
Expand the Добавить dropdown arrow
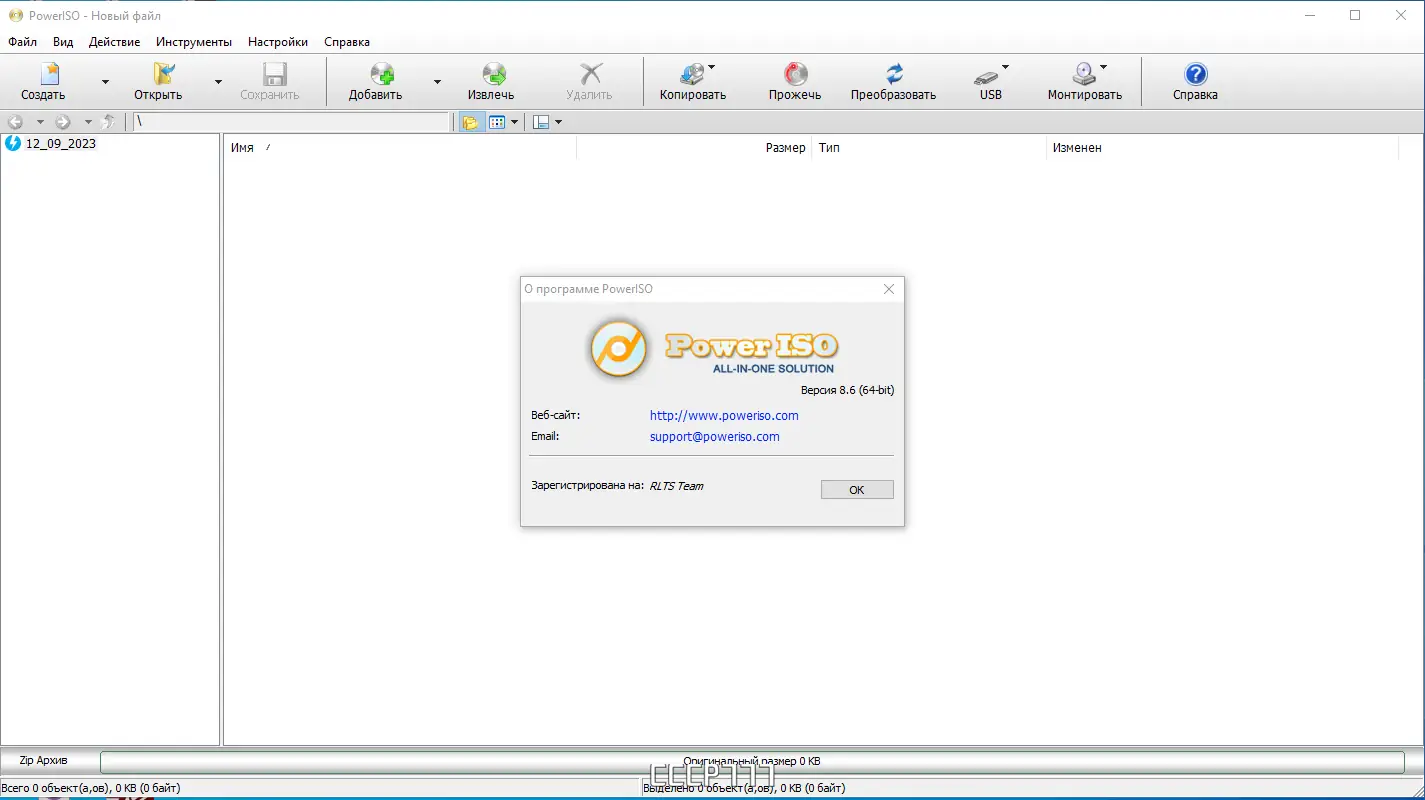point(437,82)
